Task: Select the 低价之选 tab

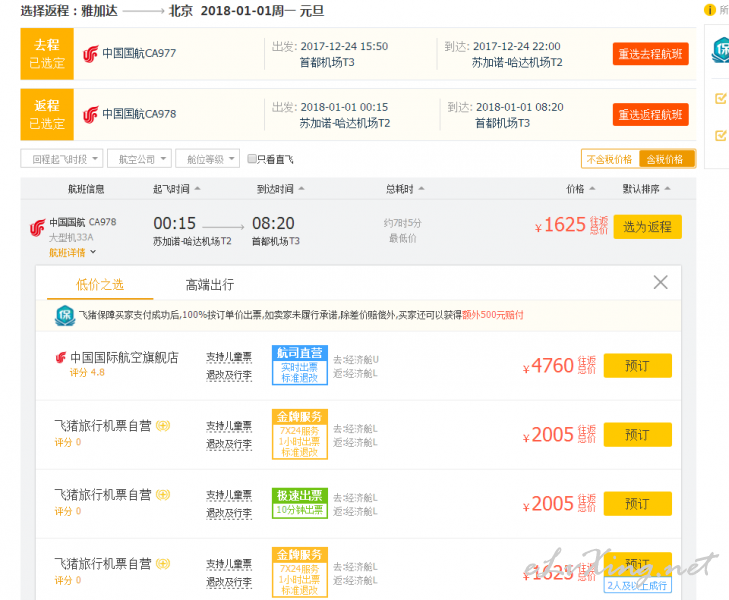Action: coord(100,284)
